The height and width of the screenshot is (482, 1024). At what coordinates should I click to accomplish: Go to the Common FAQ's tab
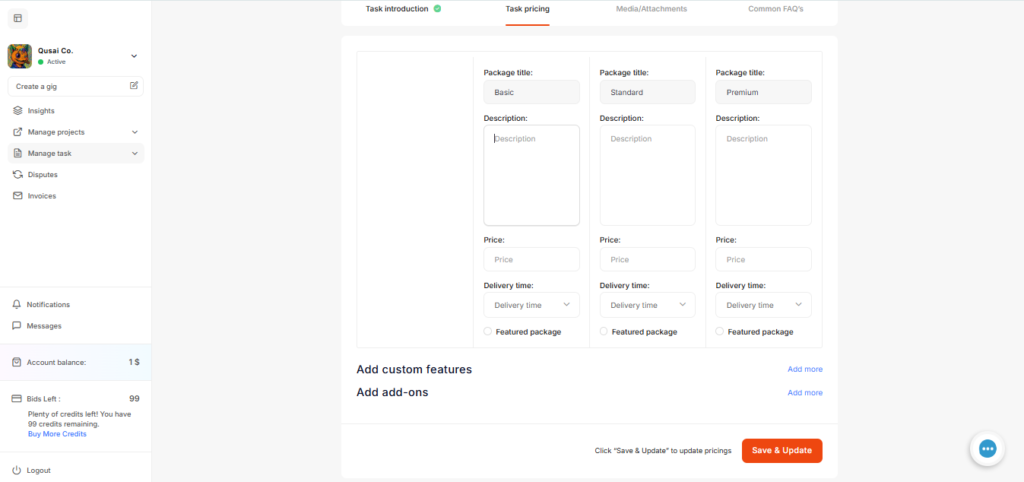775,9
